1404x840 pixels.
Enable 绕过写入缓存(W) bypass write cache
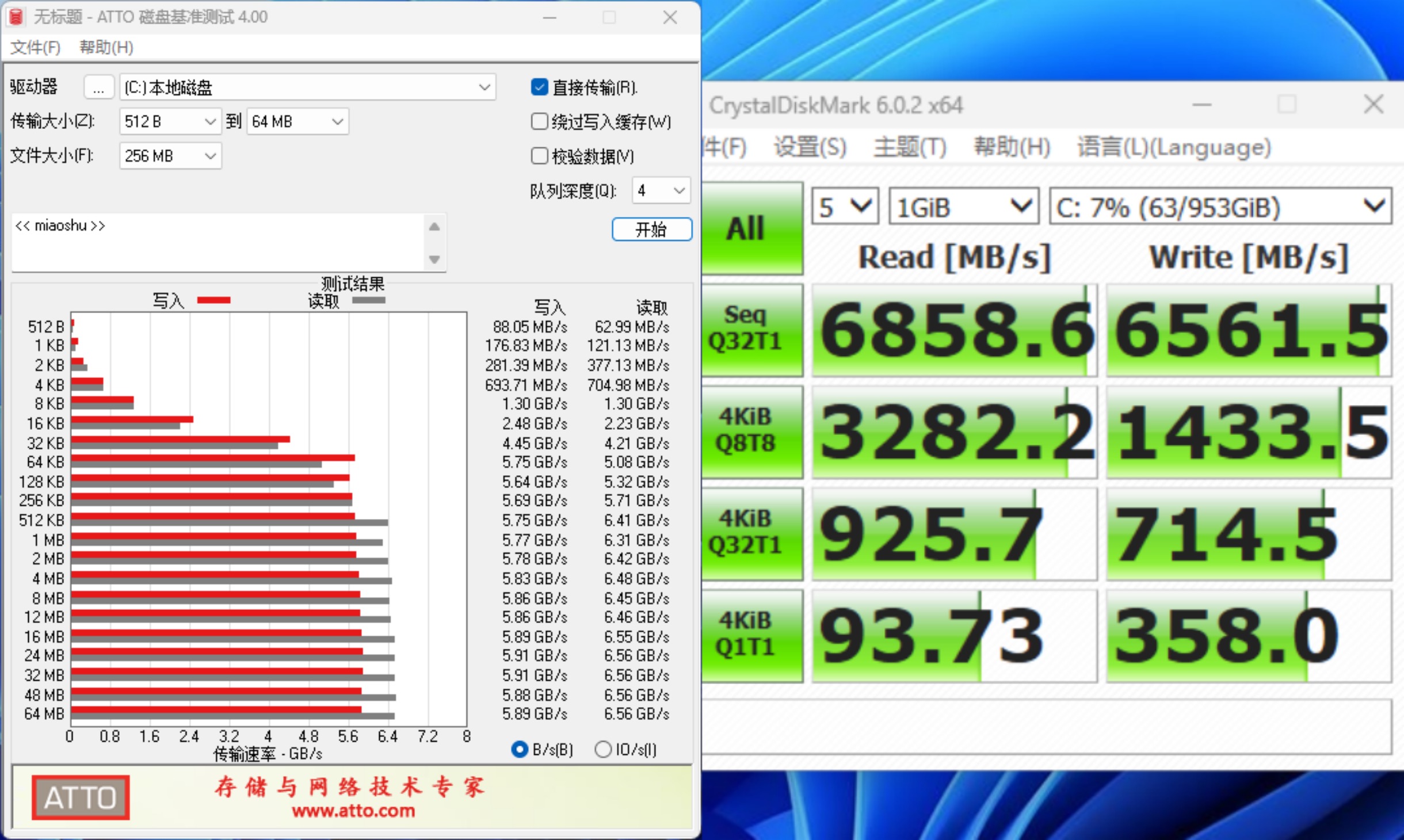(x=540, y=122)
